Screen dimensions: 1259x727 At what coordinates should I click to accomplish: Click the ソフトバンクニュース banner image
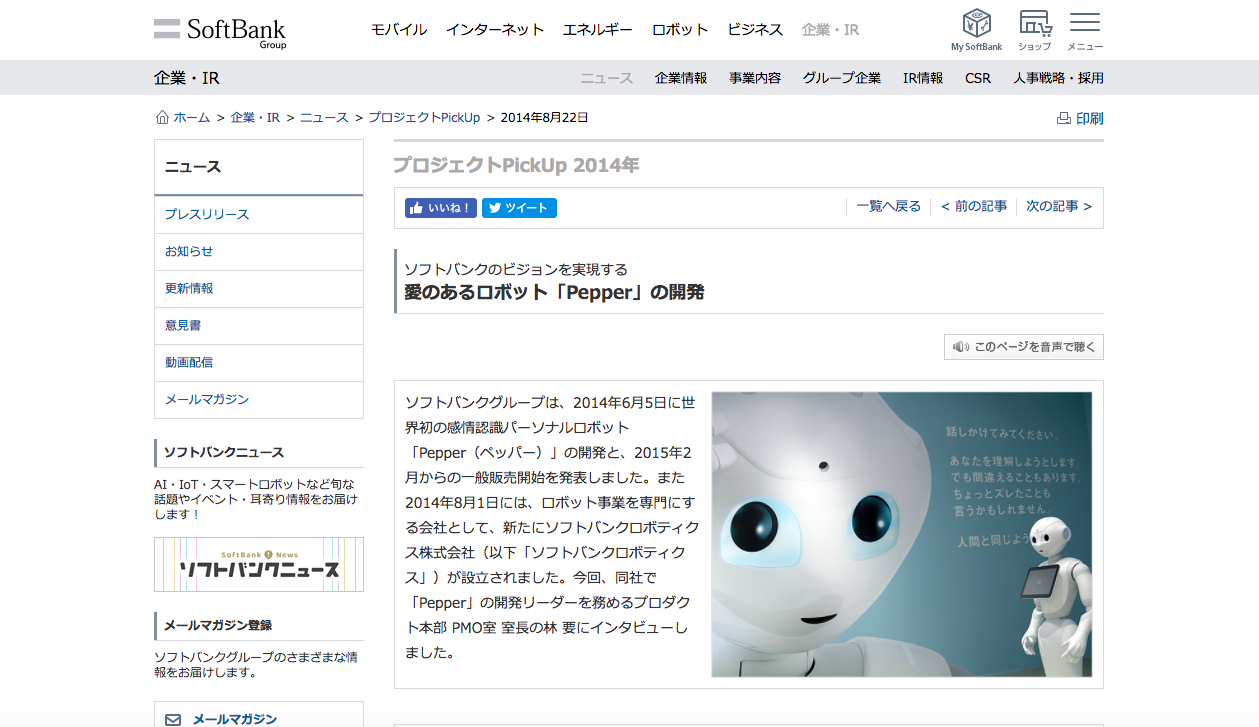(259, 564)
